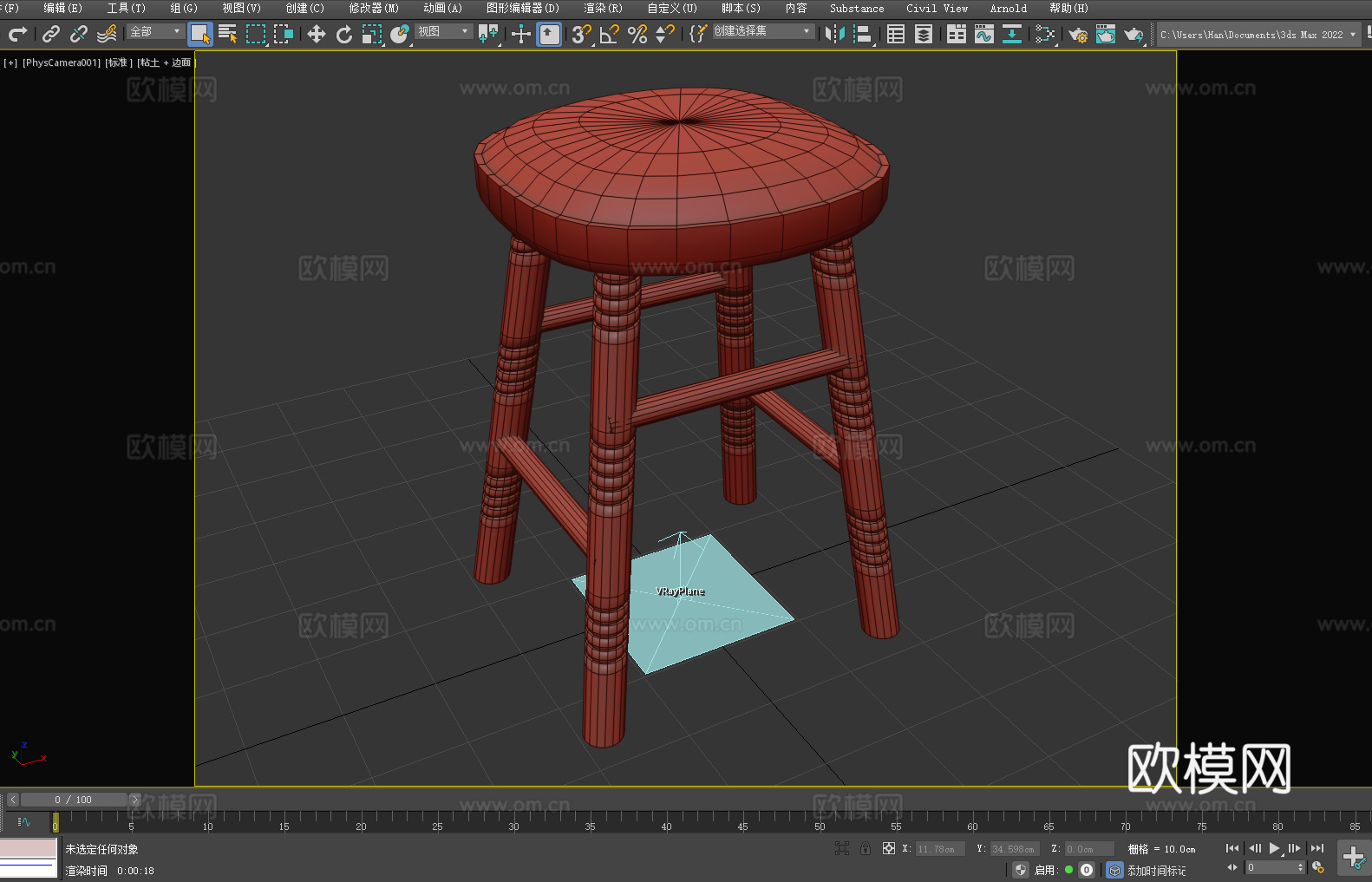The height and width of the screenshot is (882, 1372).
Task: Activate the Select and Rotate tool
Action: click(344, 34)
